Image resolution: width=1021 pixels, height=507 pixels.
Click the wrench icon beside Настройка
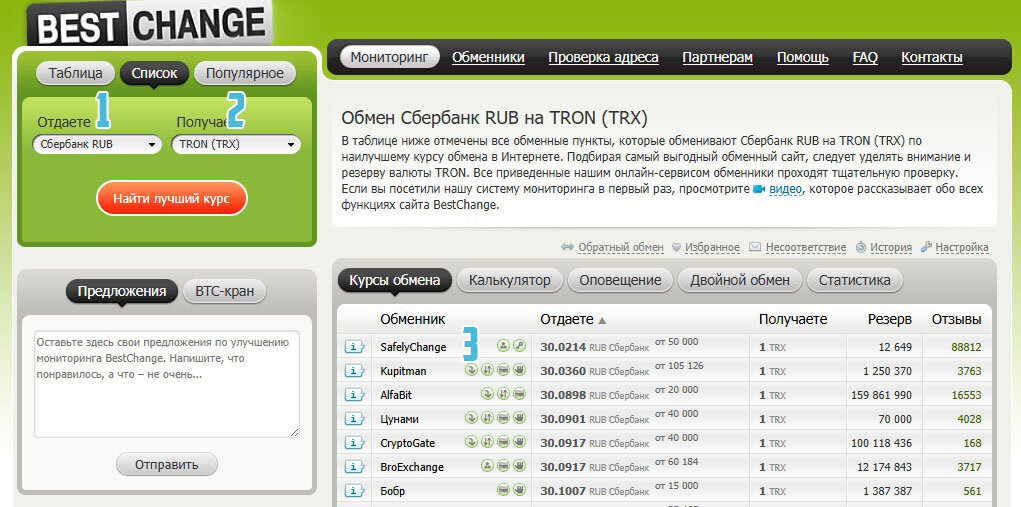[x=925, y=247]
